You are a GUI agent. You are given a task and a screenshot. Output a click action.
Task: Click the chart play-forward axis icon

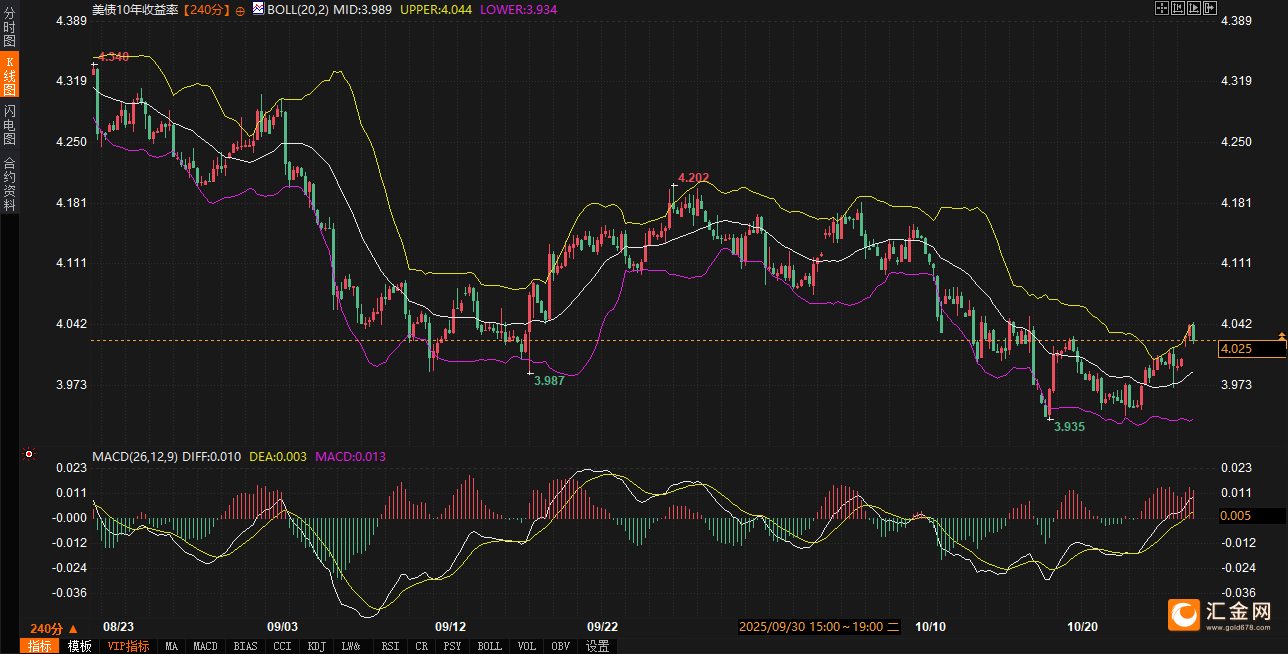1193,8
